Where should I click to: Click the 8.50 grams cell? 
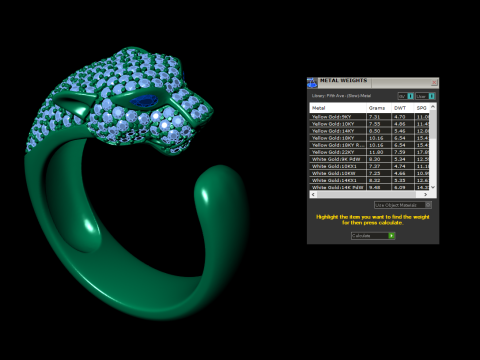(379, 131)
